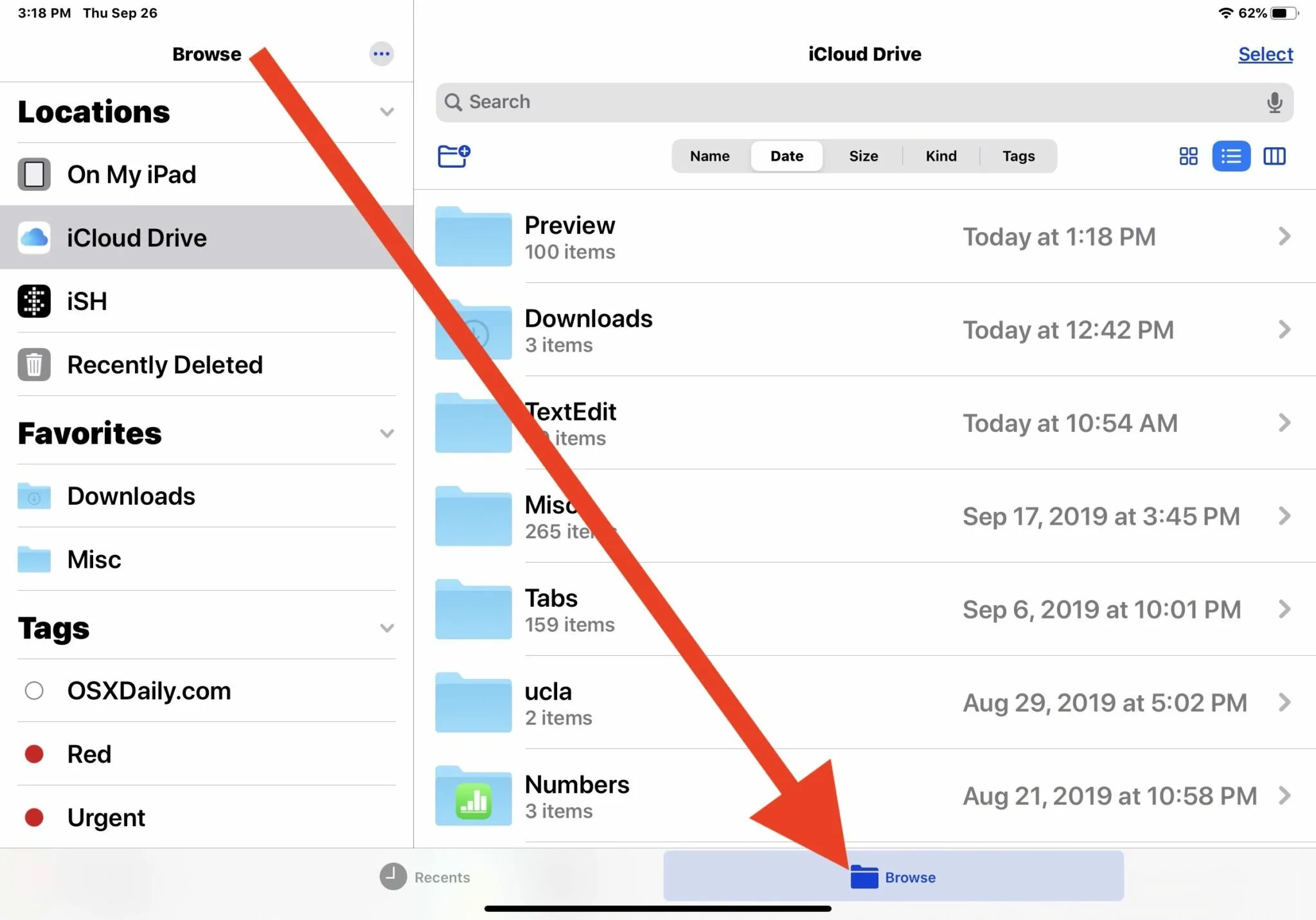This screenshot has width=1316, height=920.
Task: Open the Tabs folder icon
Action: (x=473, y=609)
